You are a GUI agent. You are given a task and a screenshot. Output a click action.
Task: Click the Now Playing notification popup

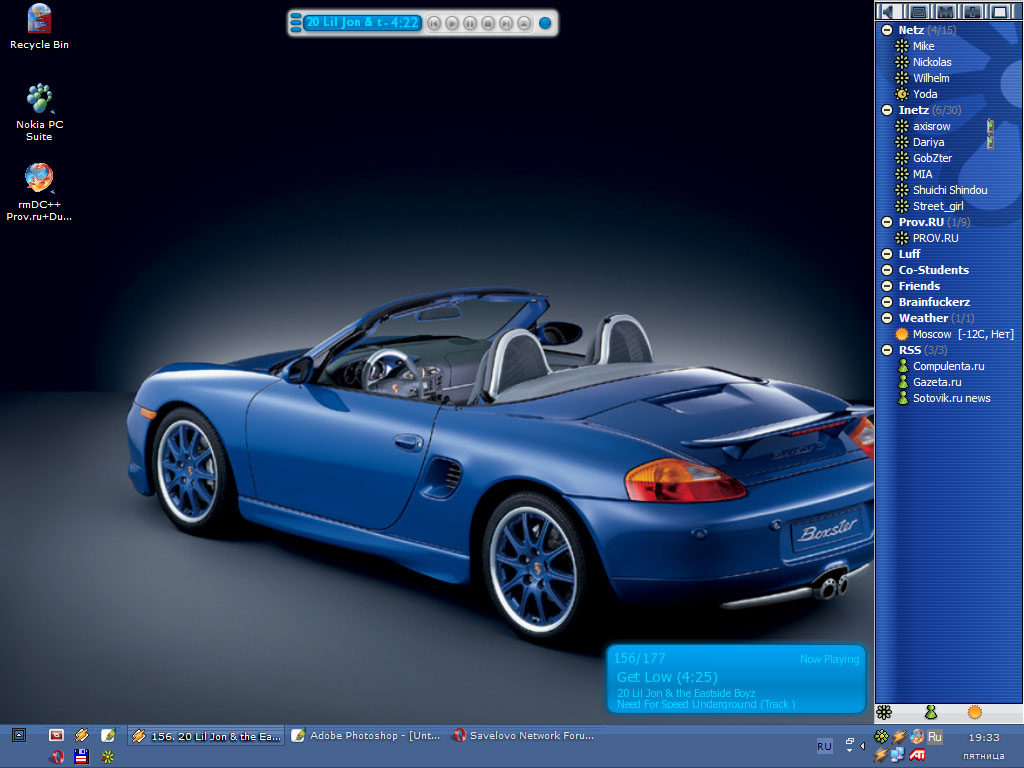[736, 679]
